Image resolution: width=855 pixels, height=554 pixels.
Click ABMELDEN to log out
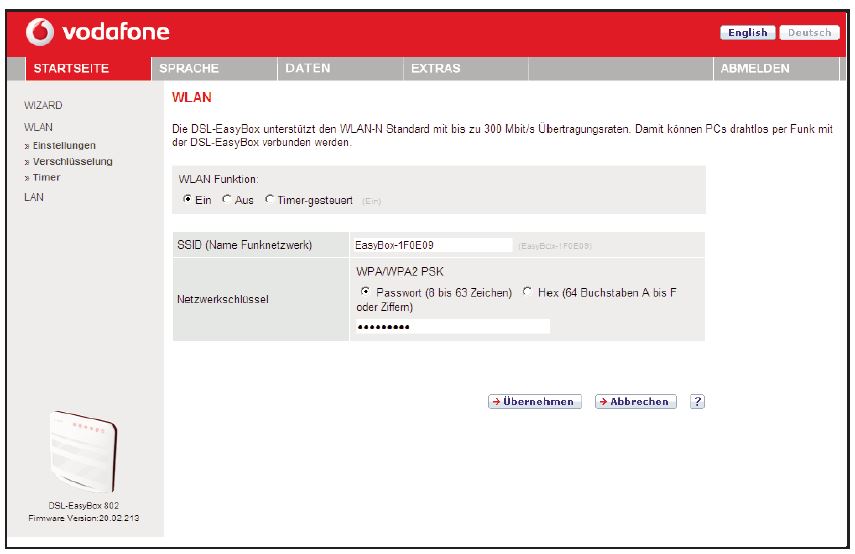pyautogui.click(x=776, y=69)
